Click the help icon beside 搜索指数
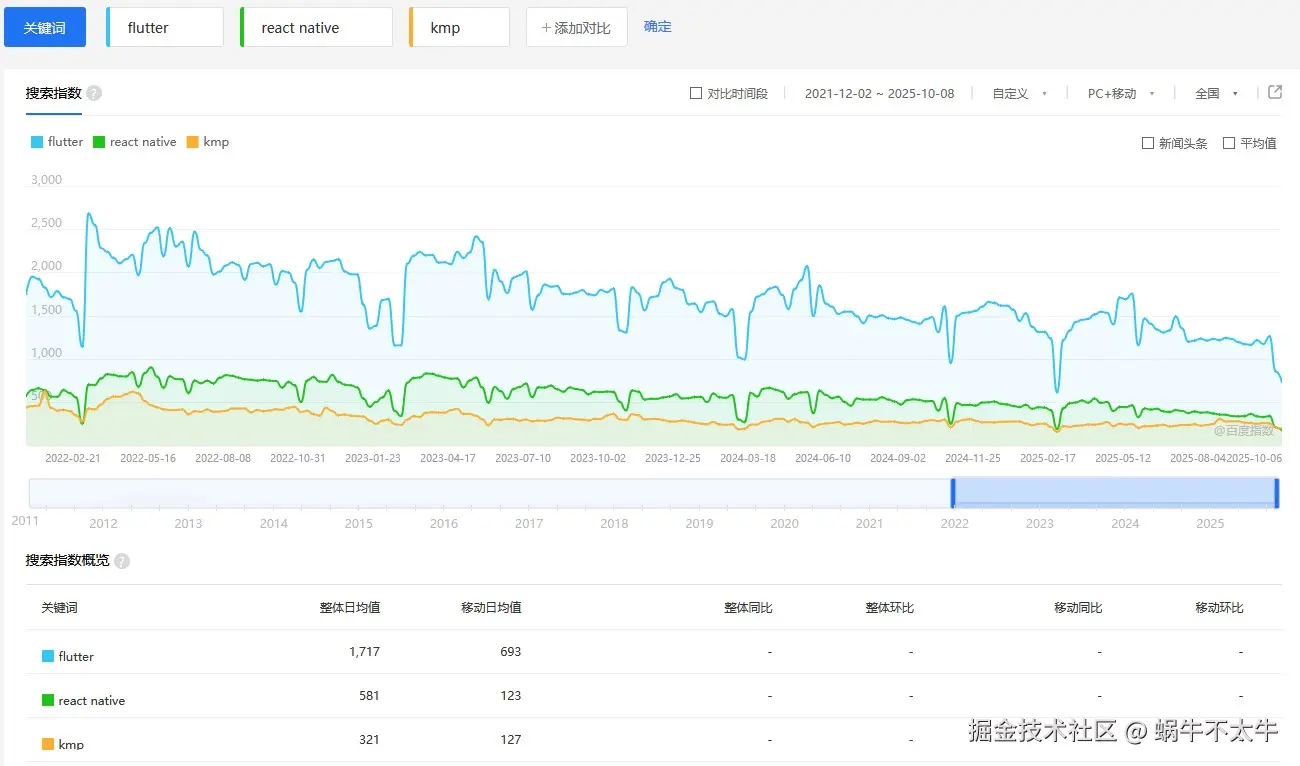This screenshot has height=766, width=1300. [94, 93]
